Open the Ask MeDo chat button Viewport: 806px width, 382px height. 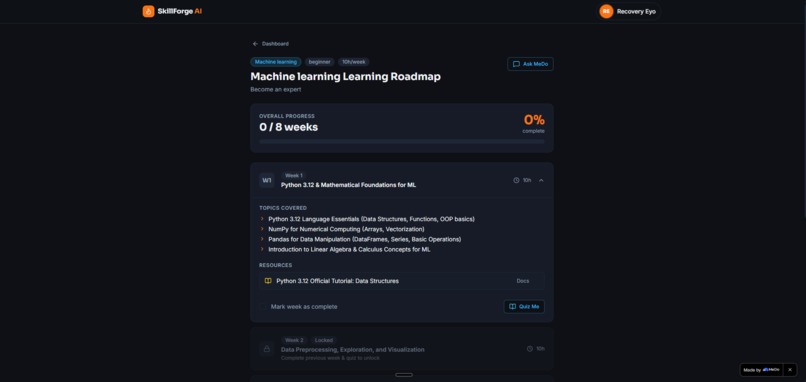(530, 64)
